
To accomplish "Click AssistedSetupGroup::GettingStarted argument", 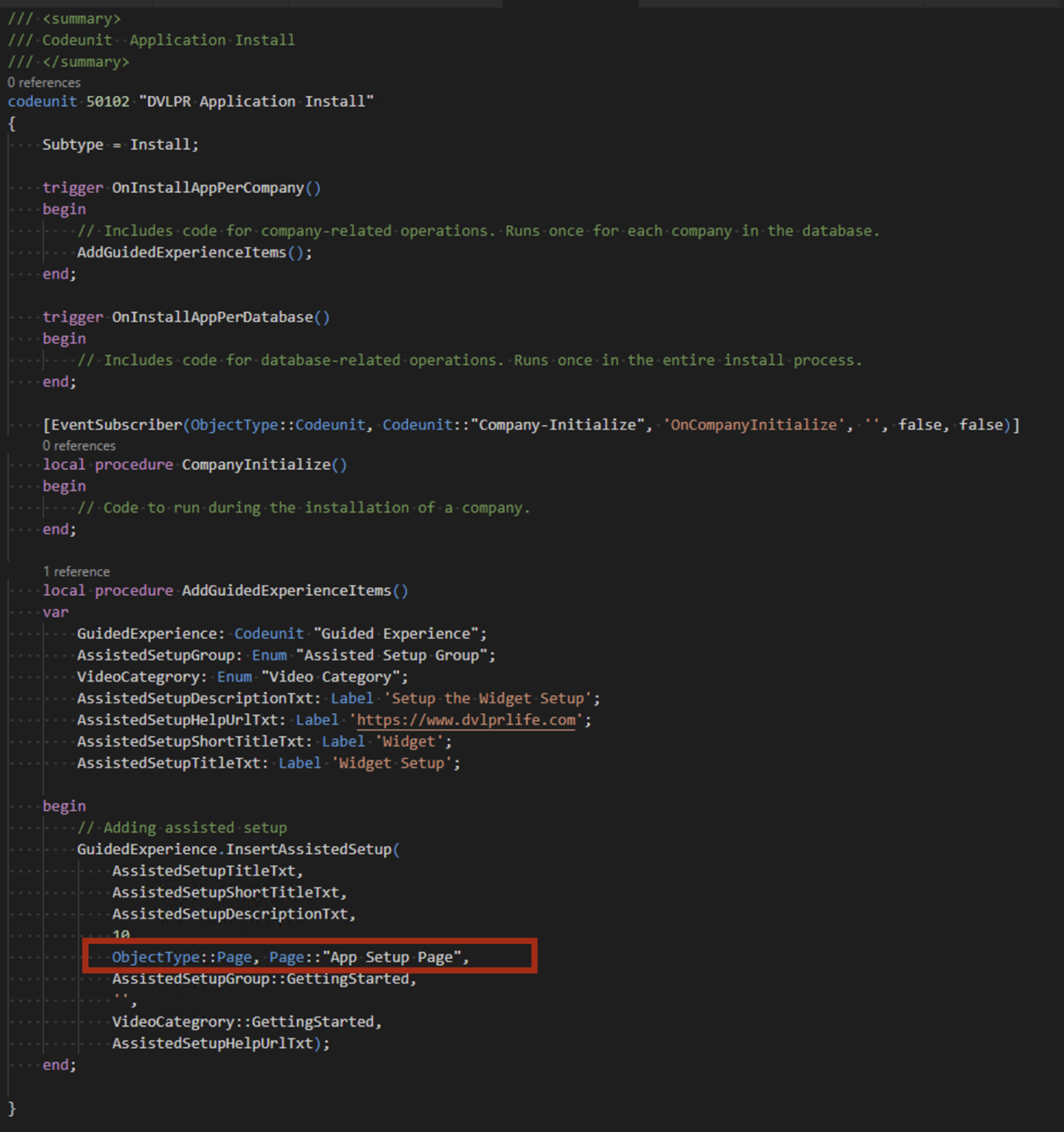I will [x=262, y=978].
